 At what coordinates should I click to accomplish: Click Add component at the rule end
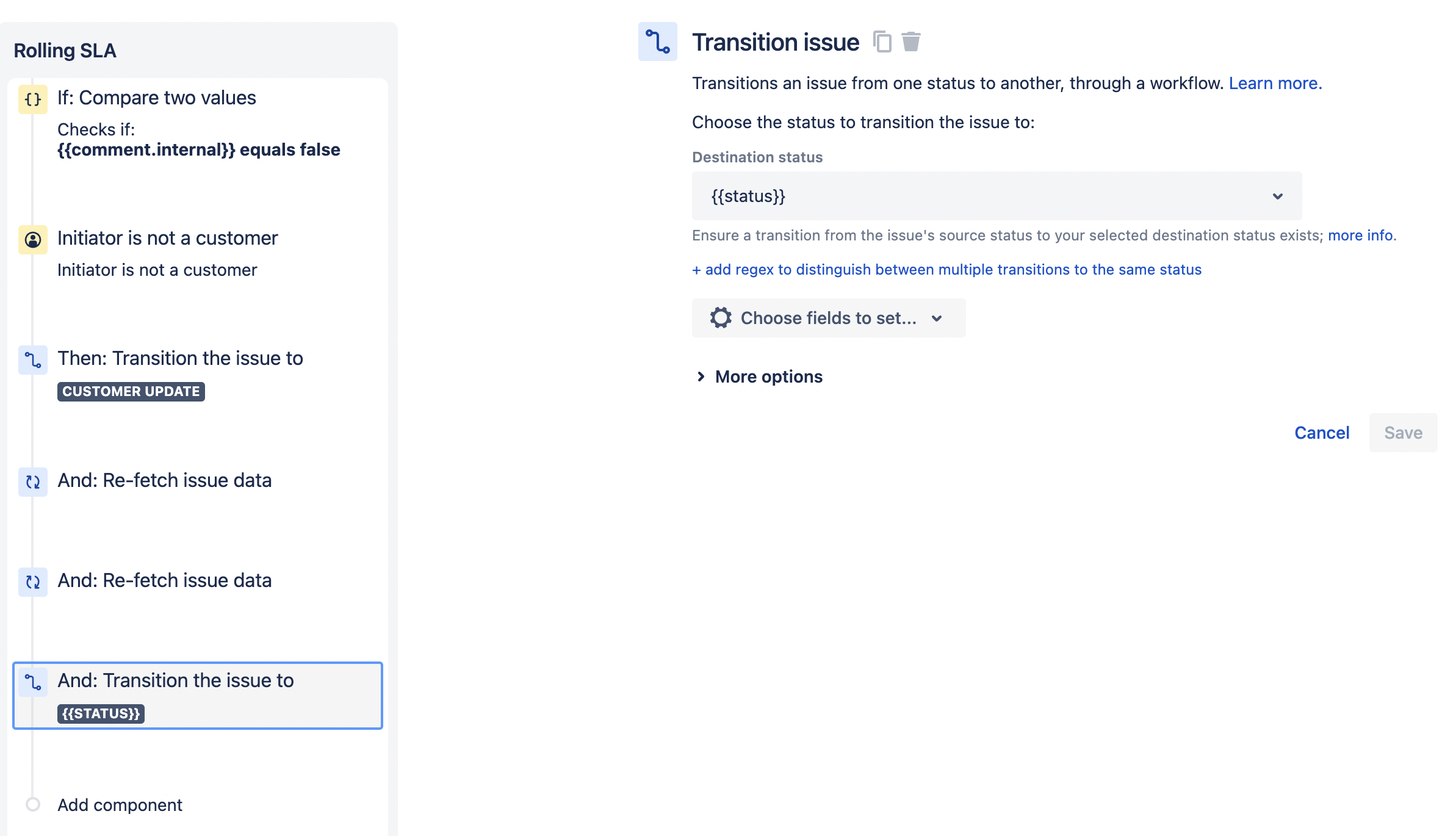click(120, 805)
